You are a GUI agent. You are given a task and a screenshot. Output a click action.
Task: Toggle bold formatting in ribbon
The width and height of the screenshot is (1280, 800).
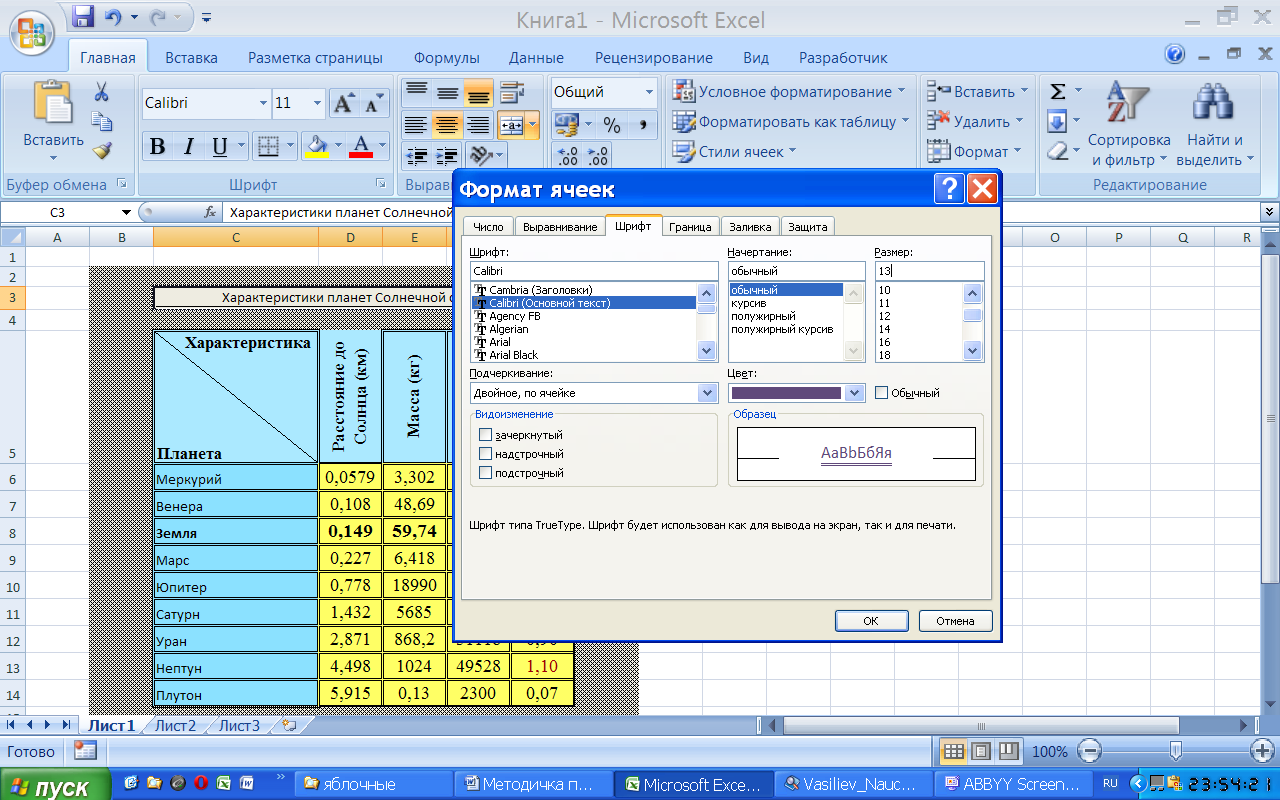tap(157, 147)
